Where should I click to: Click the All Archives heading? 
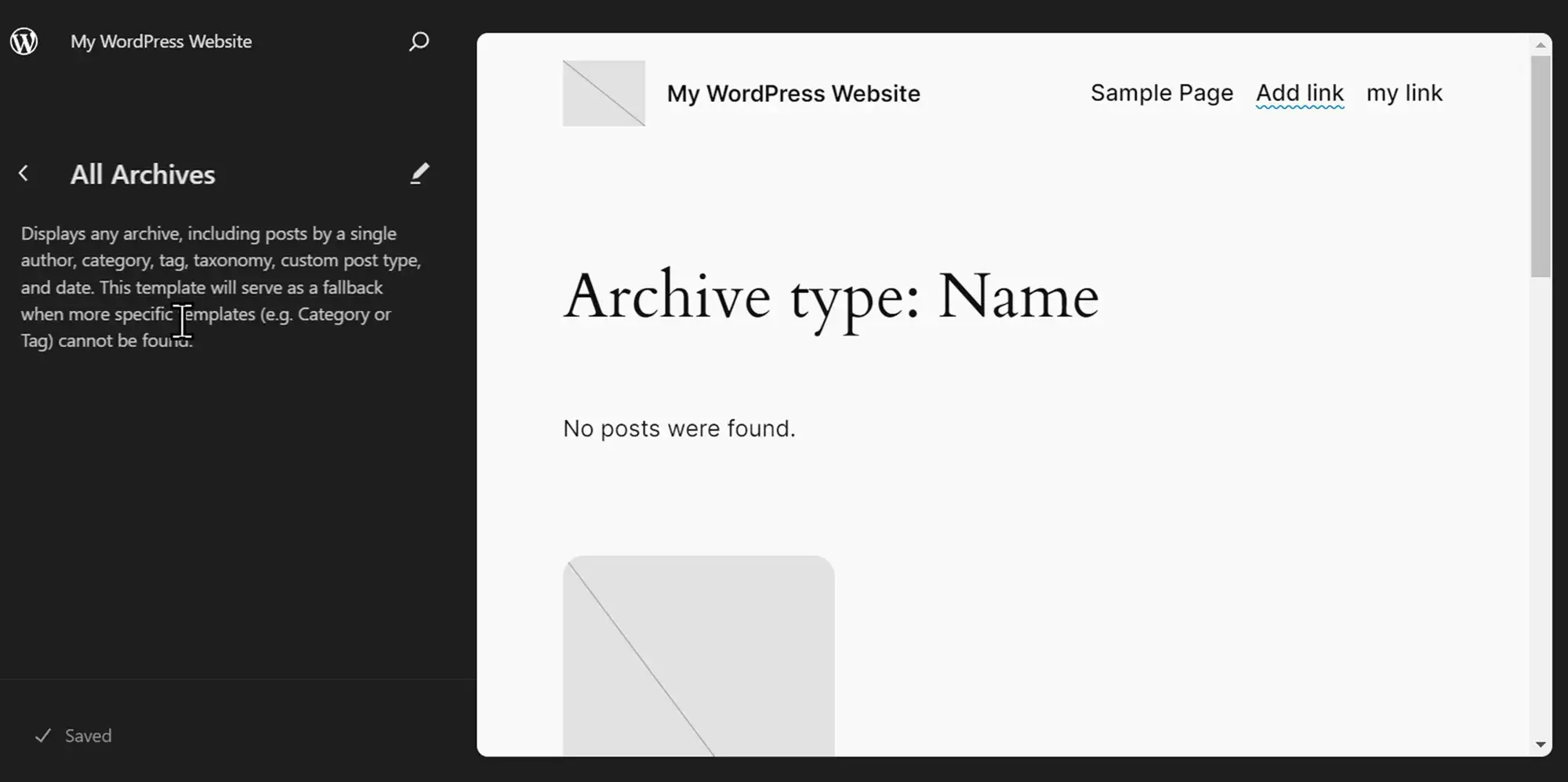[143, 174]
